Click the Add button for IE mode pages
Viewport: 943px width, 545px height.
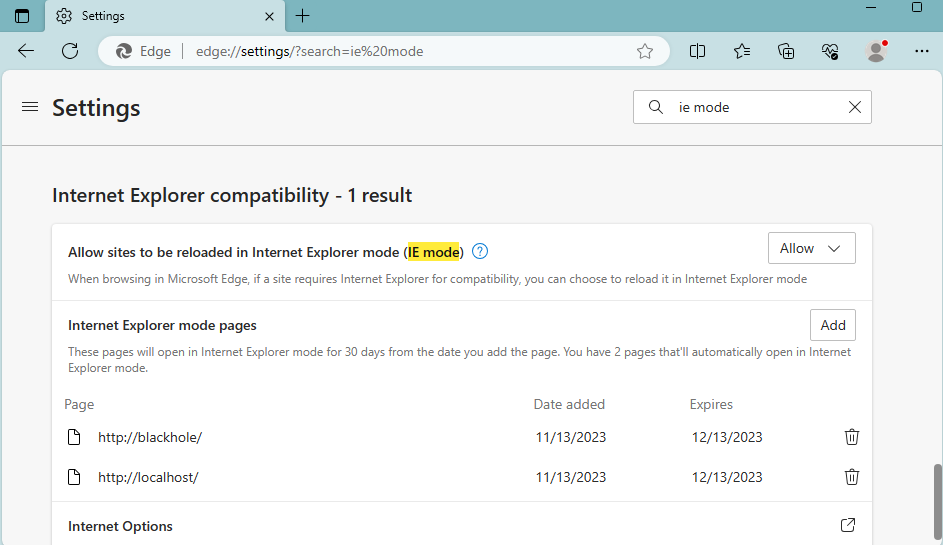point(832,325)
